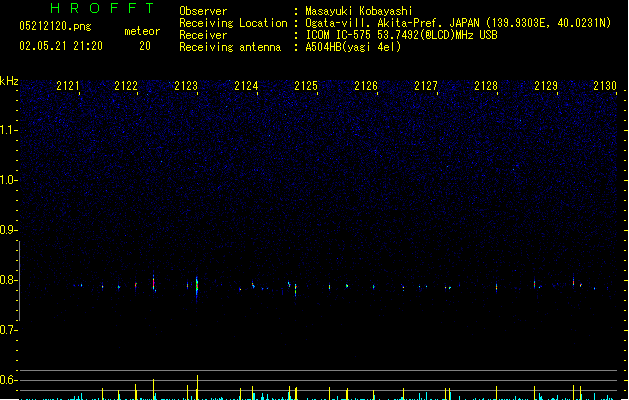Viewport: 629px width, 400px height.
Task: Click the 2124 time marker
Action: click(246, 86)
